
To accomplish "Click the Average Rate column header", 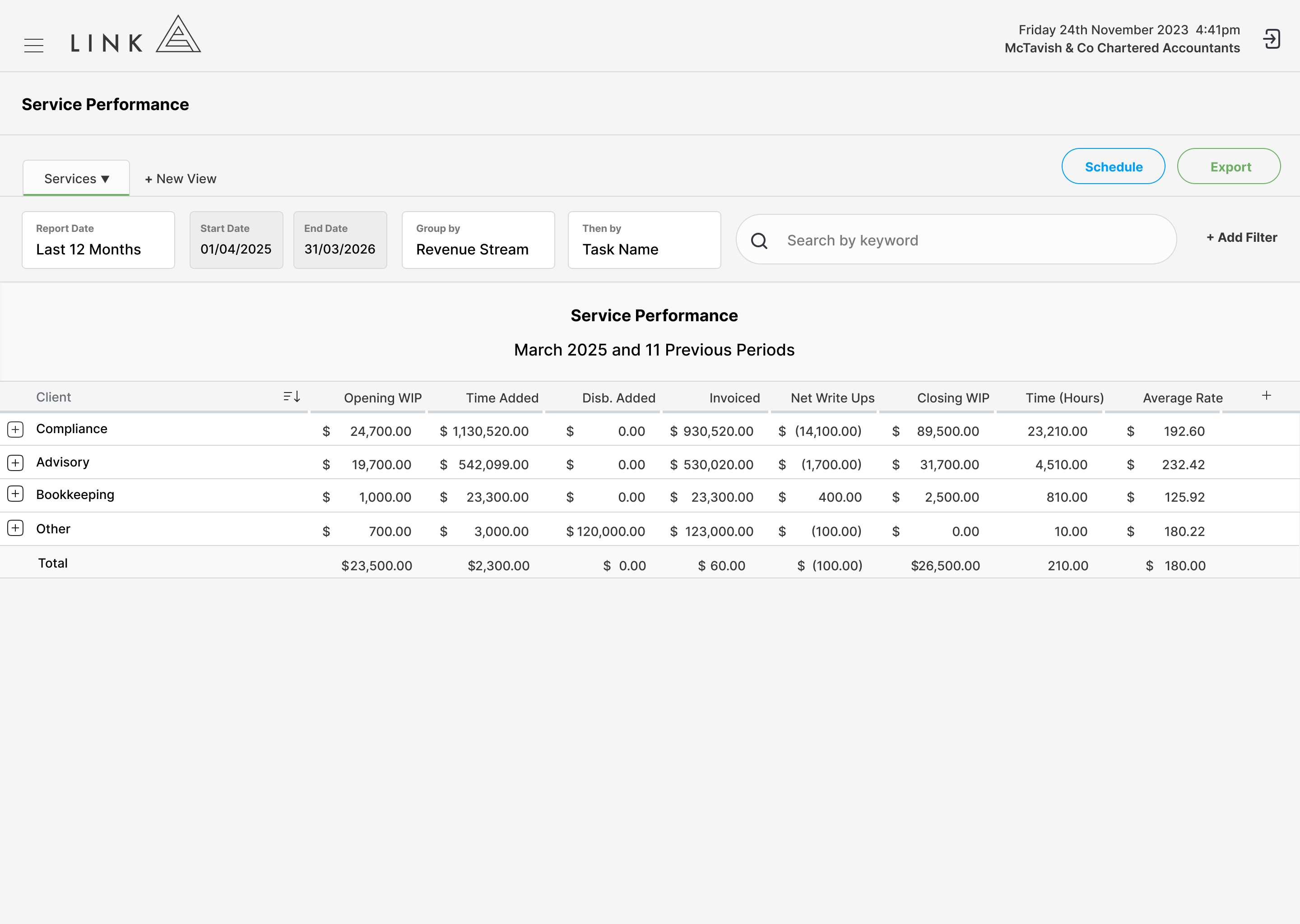I will (x=1182, y=397).
